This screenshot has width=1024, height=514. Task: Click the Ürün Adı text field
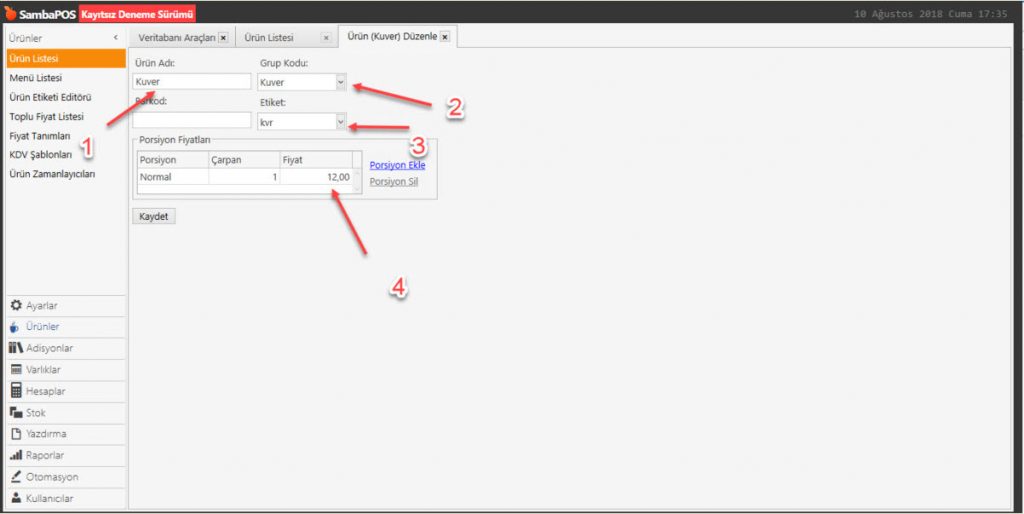[x=191, y=82]
